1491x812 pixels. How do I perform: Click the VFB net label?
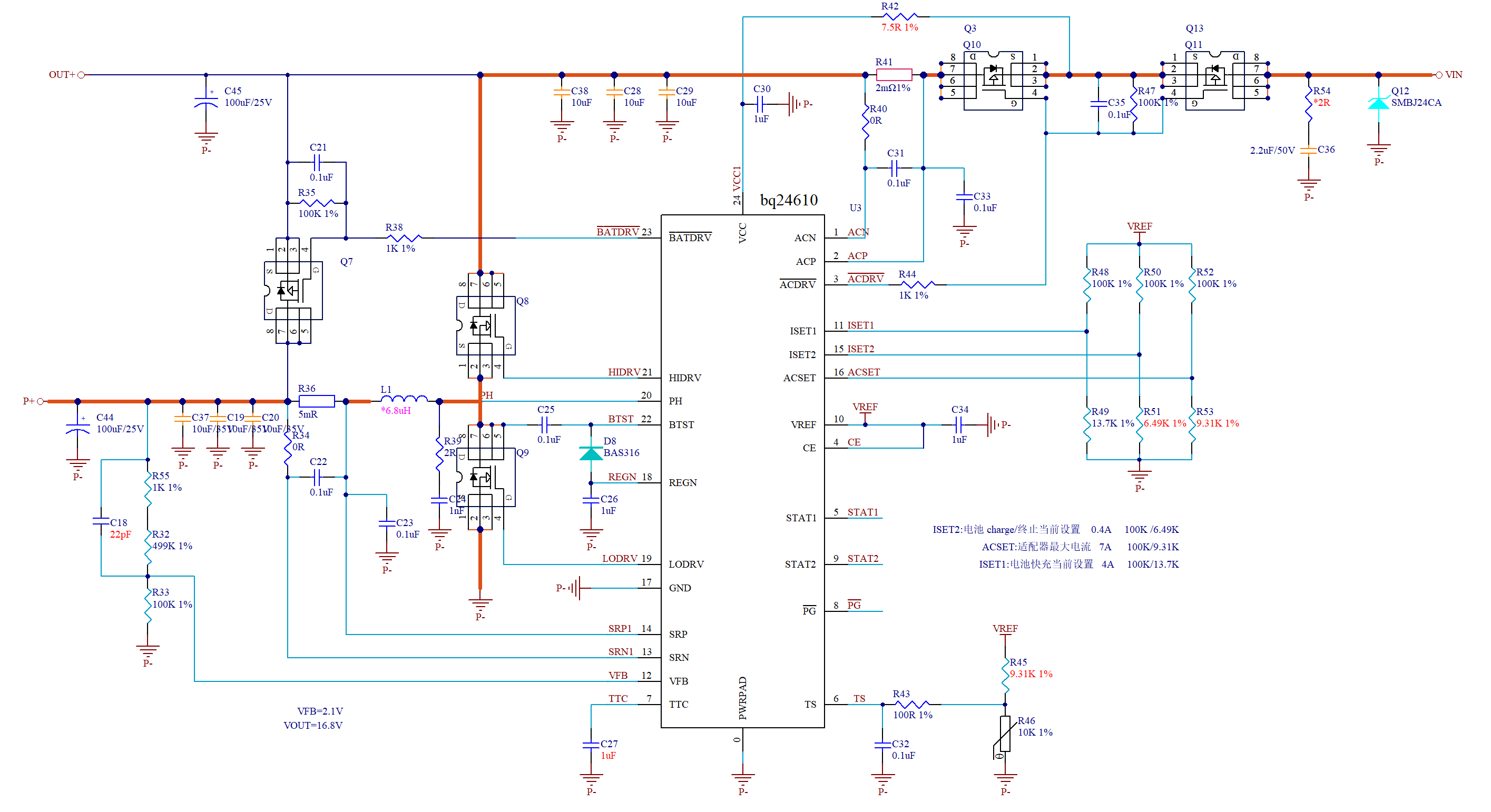pyautogui.click(x=617, y=676)
